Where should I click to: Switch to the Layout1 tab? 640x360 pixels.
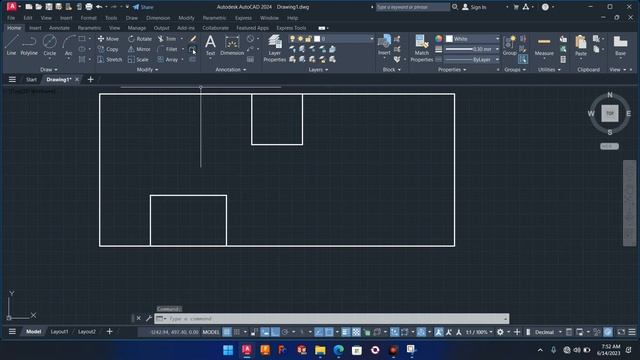[x=59, y=332]
